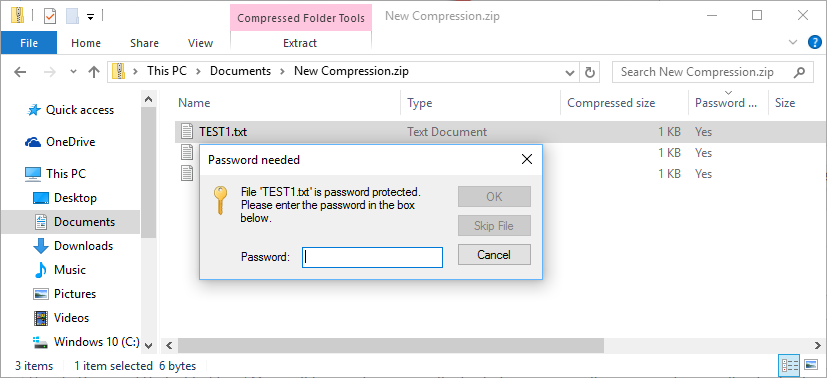
Task: Close the Password needed dialog with X
Action: pos(526,159)
